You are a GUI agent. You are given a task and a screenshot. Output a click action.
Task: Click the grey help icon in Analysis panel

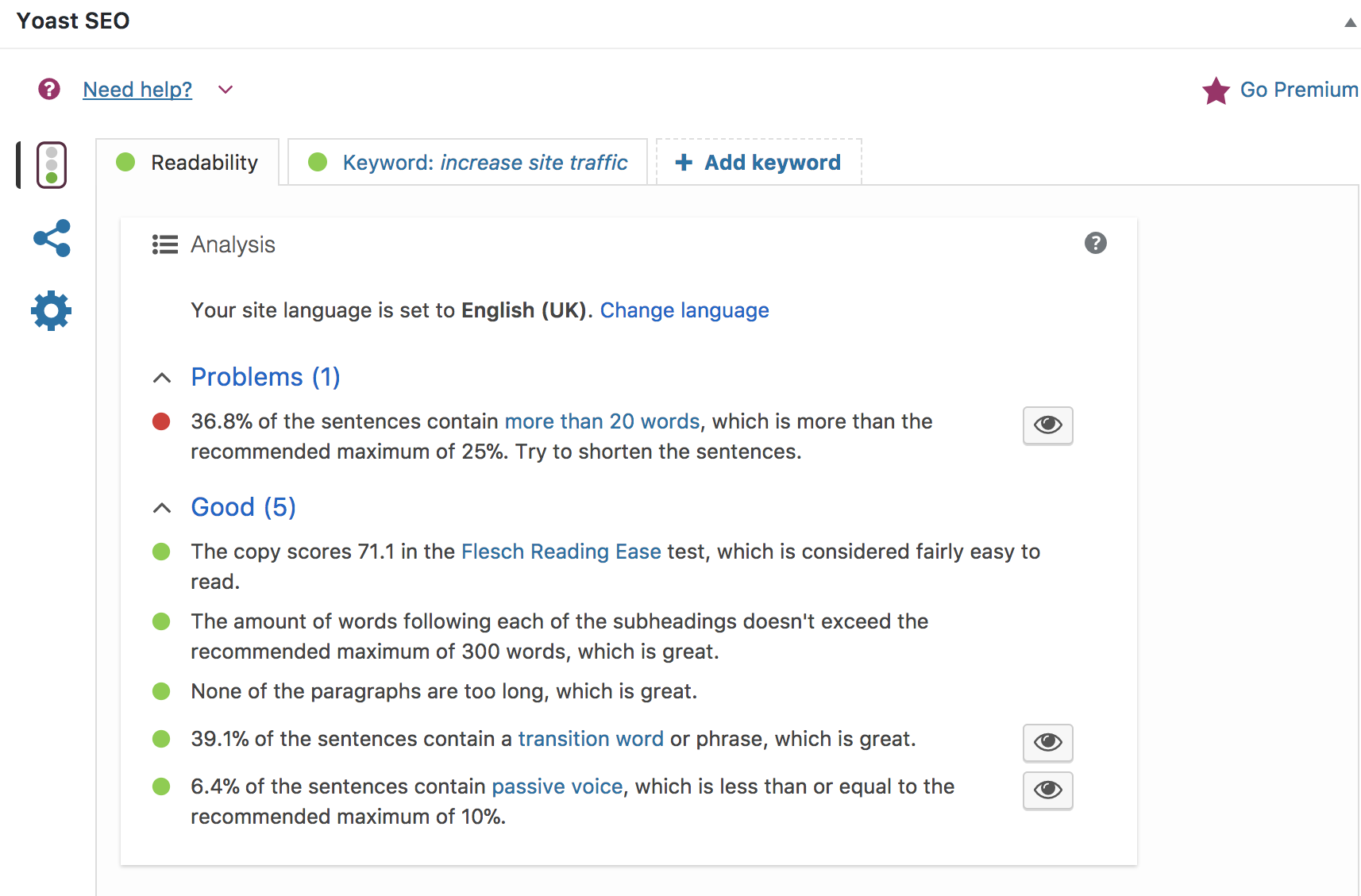coord(1096,243)
